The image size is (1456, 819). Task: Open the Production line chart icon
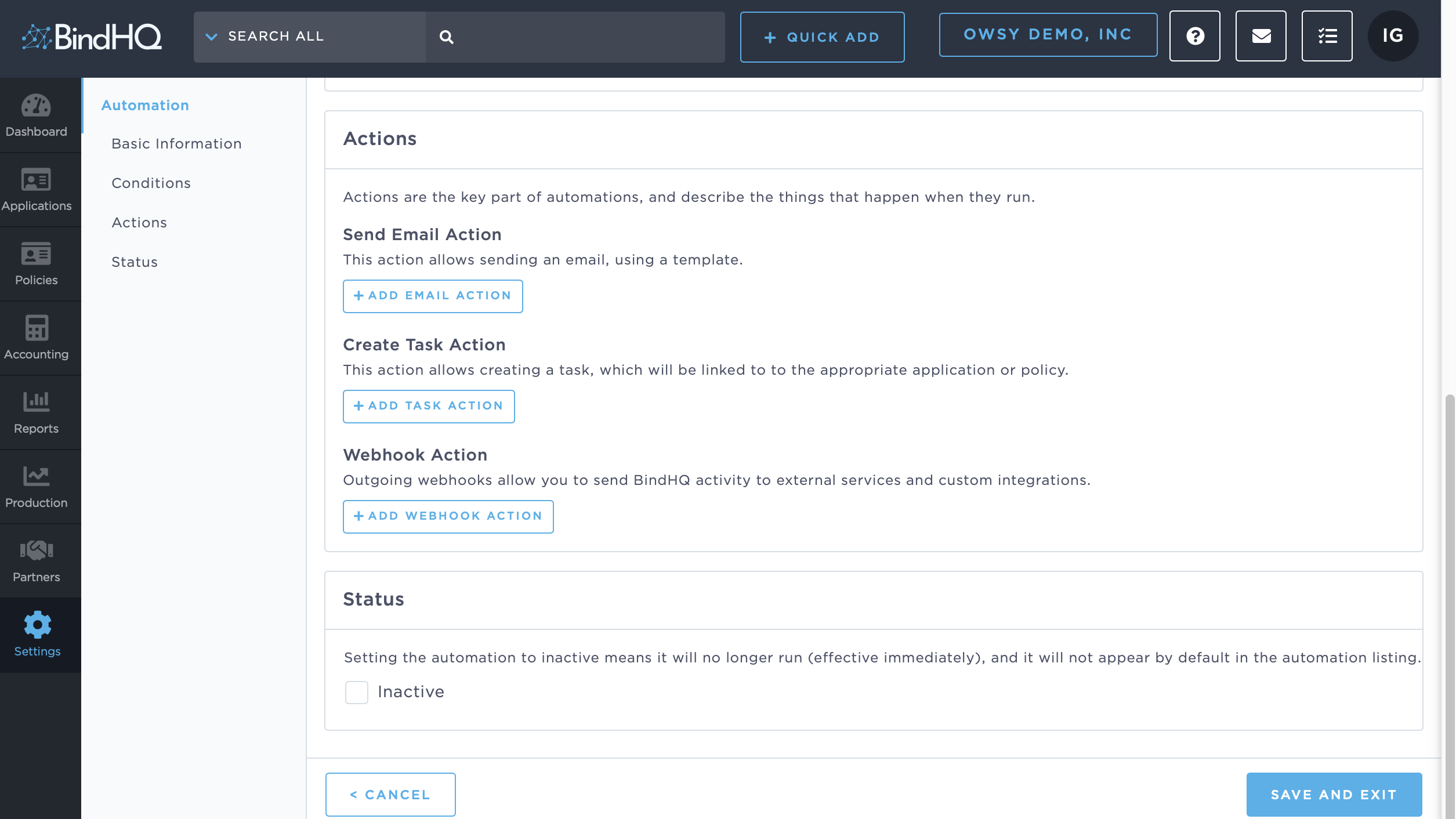point(36,477)
